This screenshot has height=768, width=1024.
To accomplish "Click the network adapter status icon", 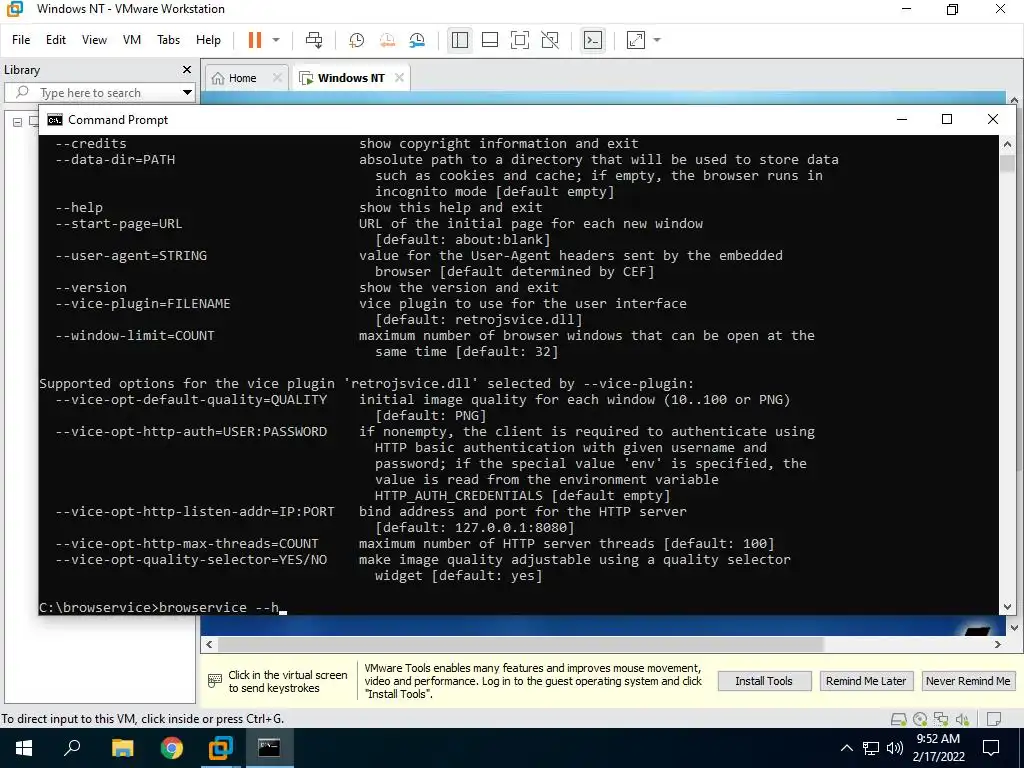I will tap(941, 720).
